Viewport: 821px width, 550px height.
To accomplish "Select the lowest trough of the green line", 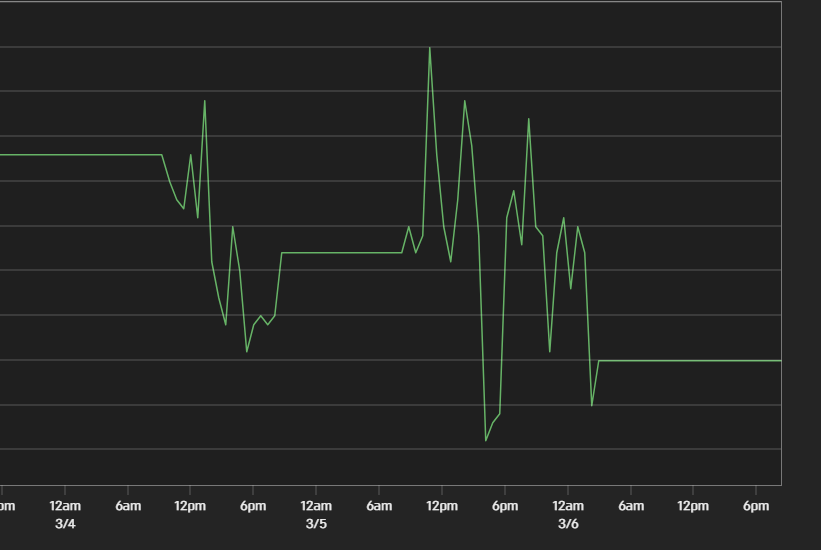I will pos(486,440).
